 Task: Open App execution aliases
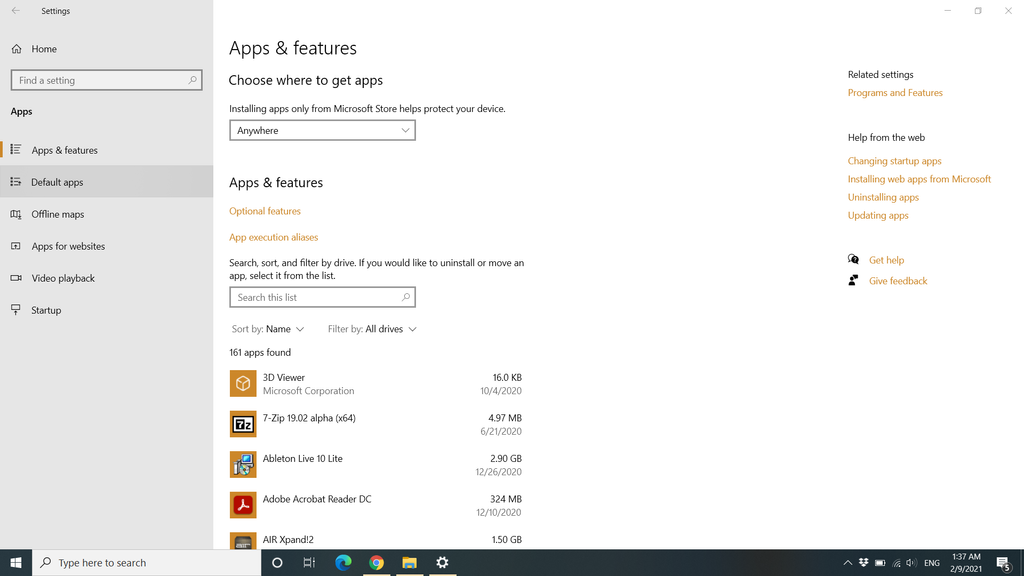pyautogui.click(x=273, y=237)
